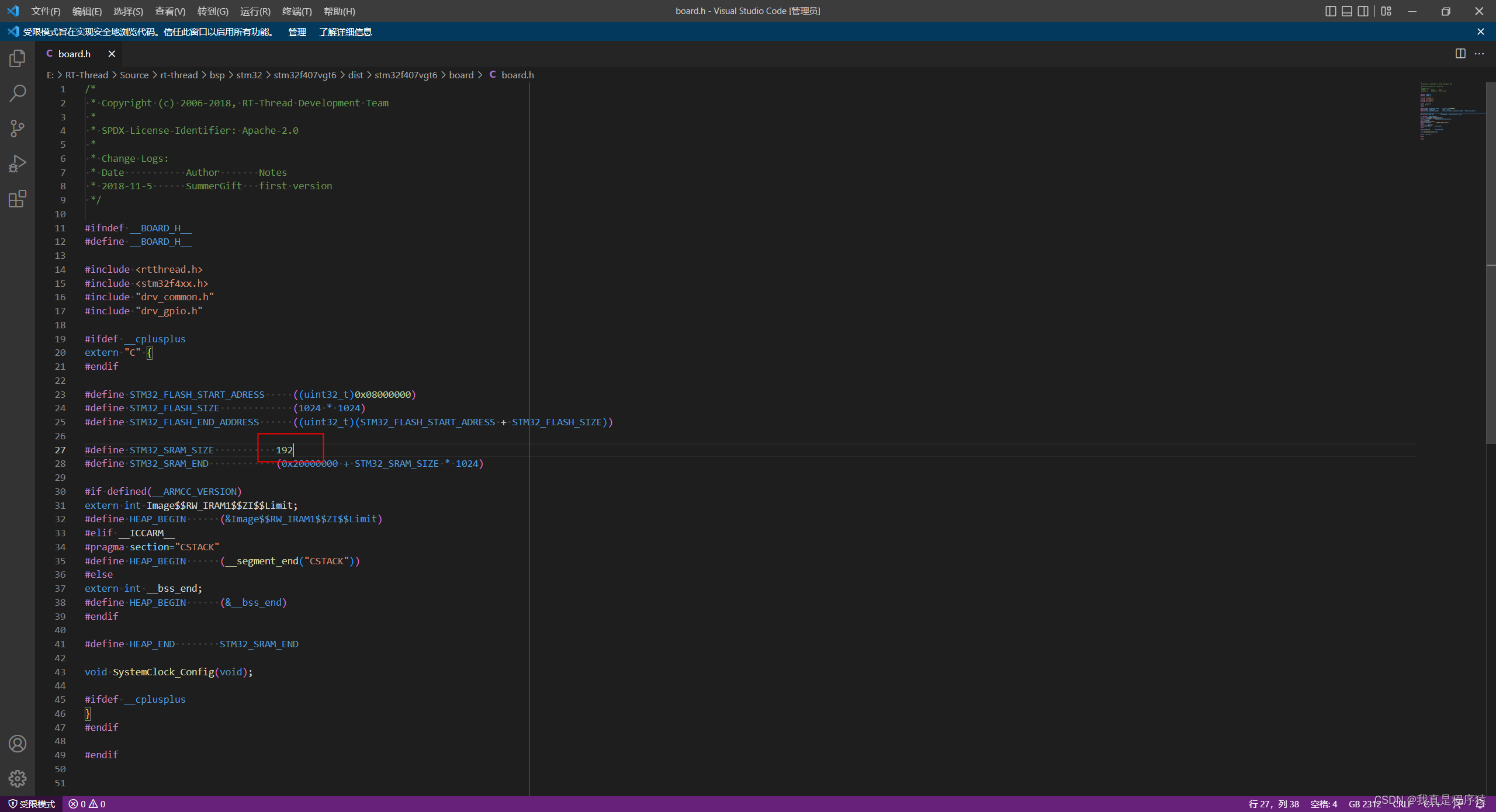Viewport: 1496px width, 812px height.
Task: Click the split editor right icon
Action: (1460, 54)
